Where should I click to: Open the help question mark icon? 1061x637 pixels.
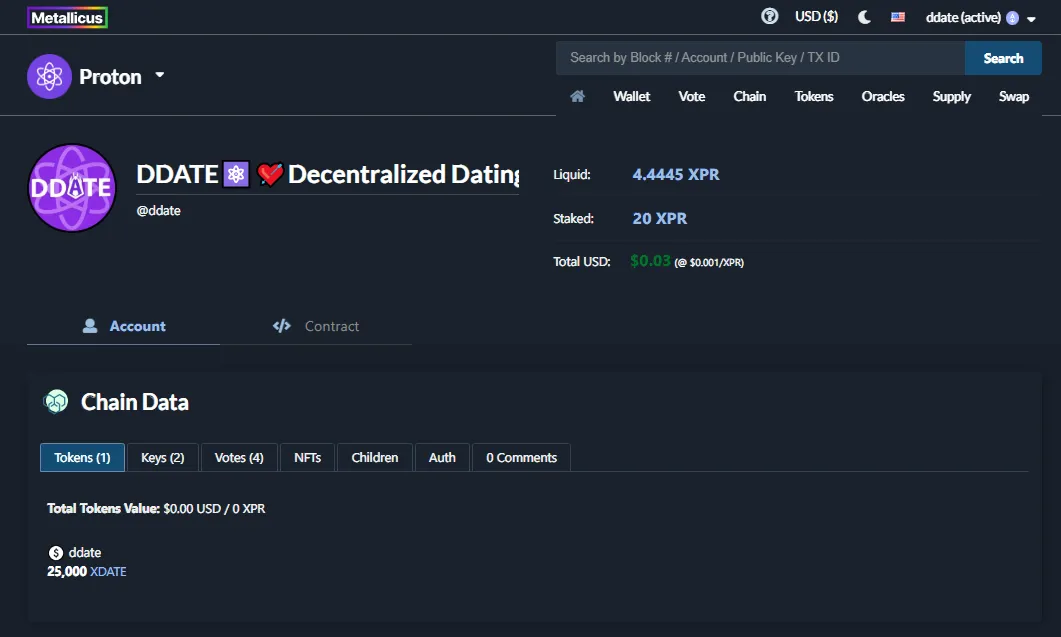point(769,16)
